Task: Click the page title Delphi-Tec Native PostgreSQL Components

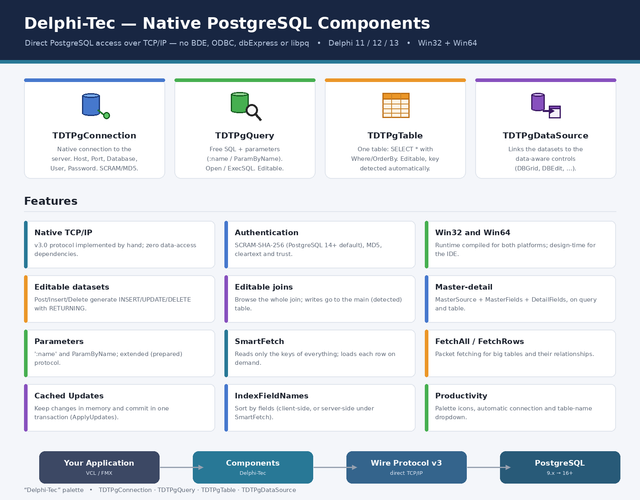Action: [x=227, y=23]
